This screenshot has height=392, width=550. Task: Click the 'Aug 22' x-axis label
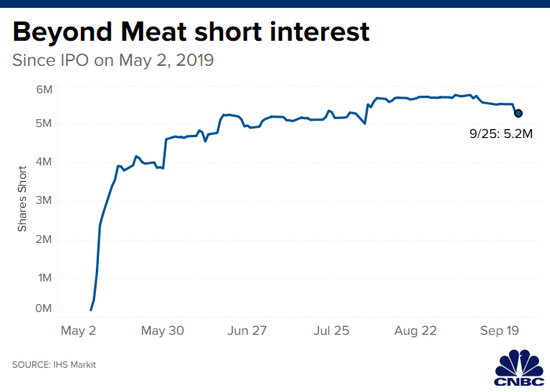[x=415, y=330]
